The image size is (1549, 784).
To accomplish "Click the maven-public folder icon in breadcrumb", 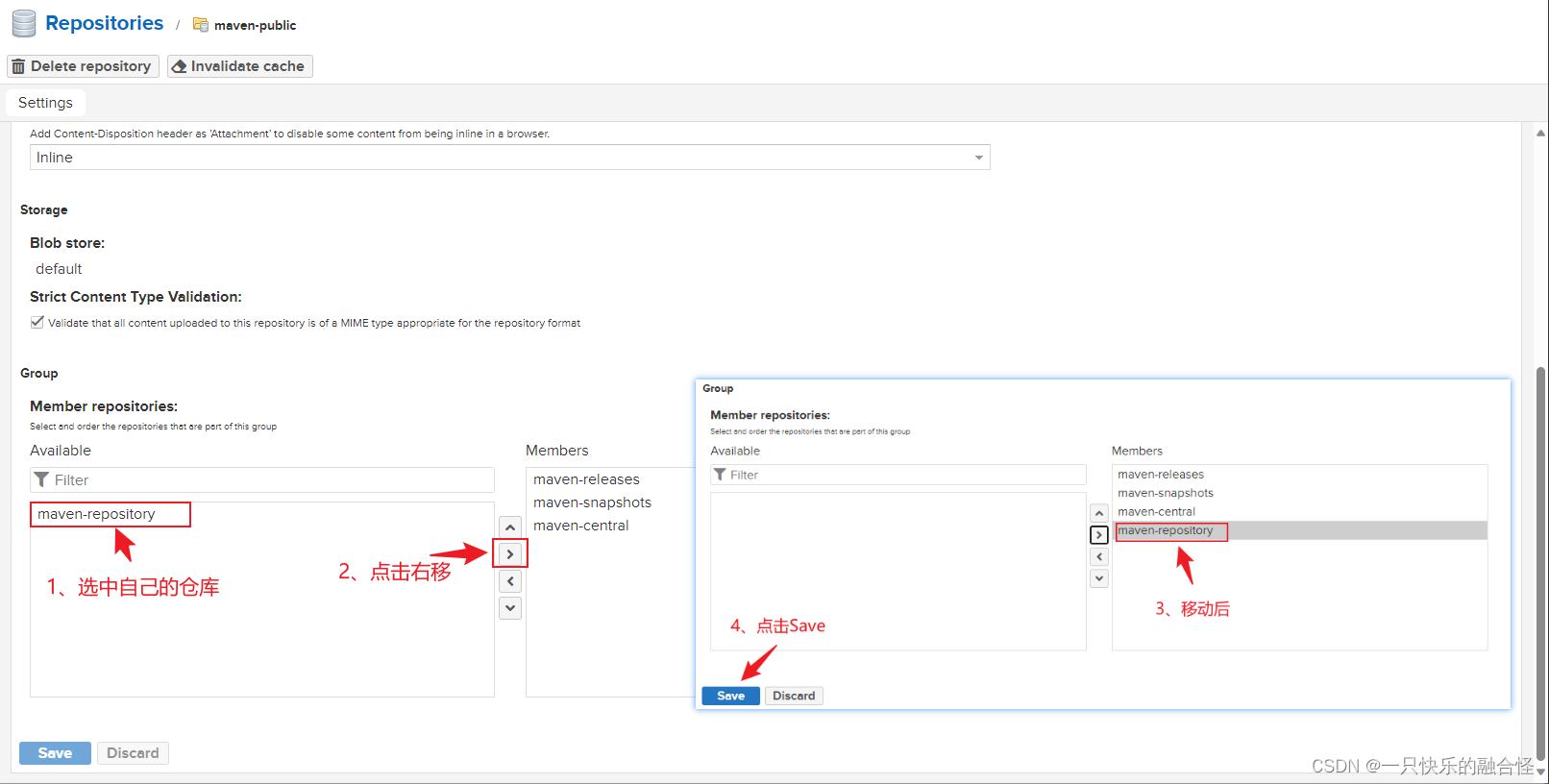I will click(x=201, y=24).
